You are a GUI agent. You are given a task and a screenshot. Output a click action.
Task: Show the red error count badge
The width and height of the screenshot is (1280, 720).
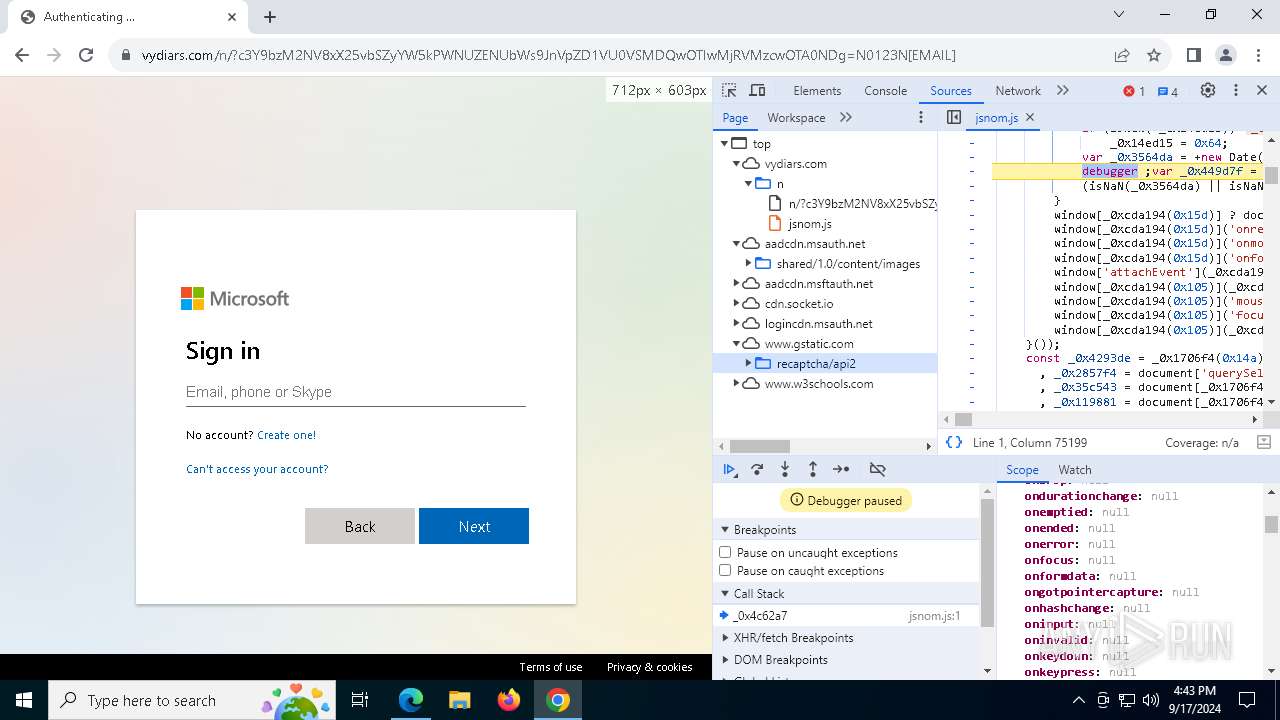(1134, 91)
